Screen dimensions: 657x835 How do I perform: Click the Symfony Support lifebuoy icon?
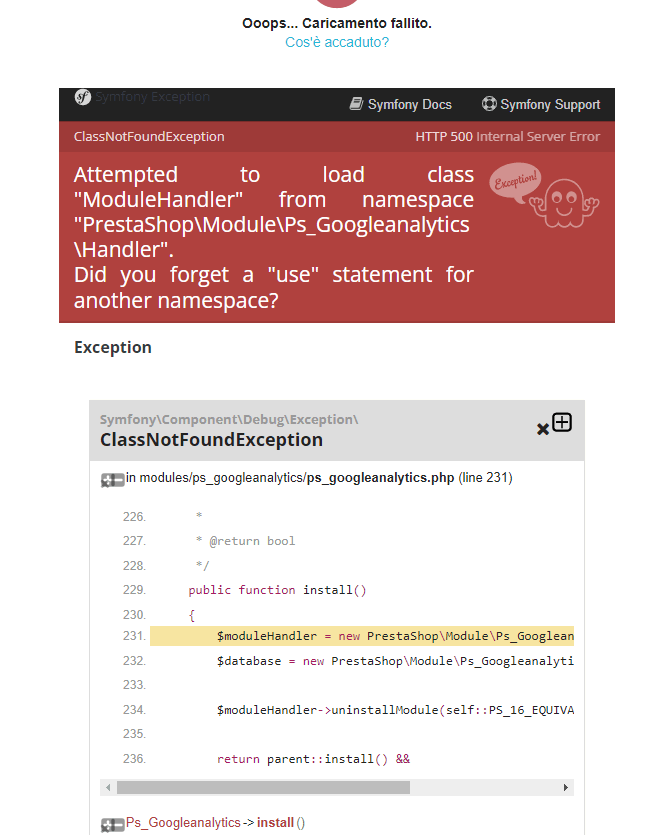[x=489, y=103]
